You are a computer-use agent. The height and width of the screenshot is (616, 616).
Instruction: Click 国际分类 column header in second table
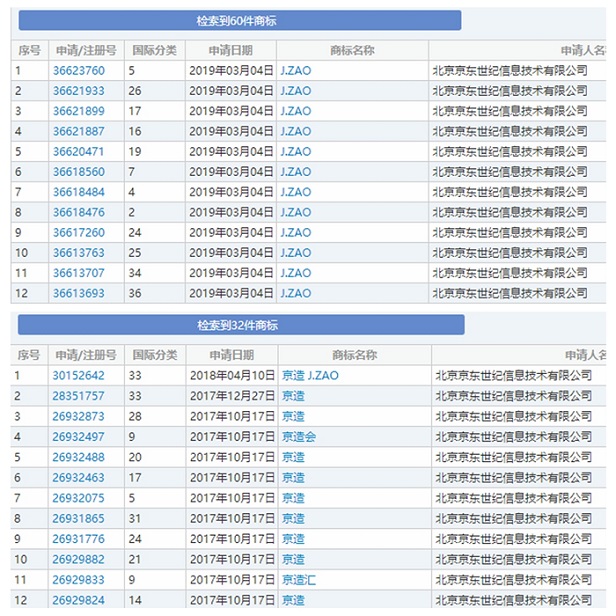point(154,355)
